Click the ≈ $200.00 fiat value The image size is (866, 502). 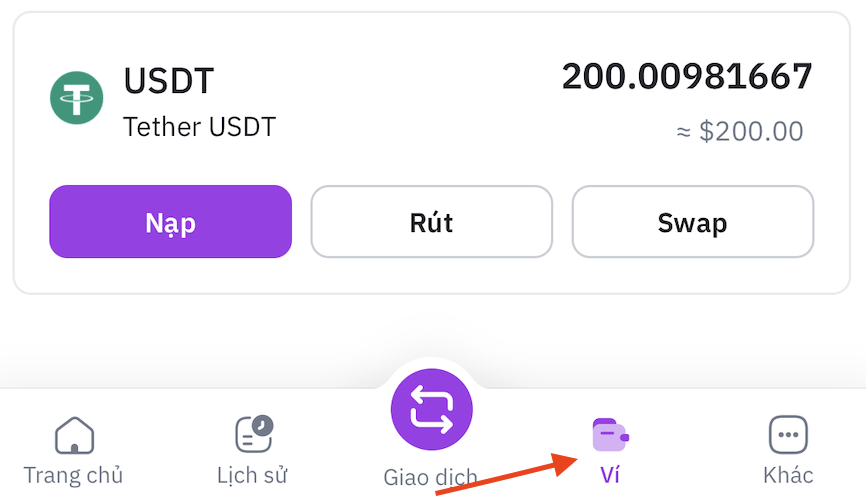point(740,131)
